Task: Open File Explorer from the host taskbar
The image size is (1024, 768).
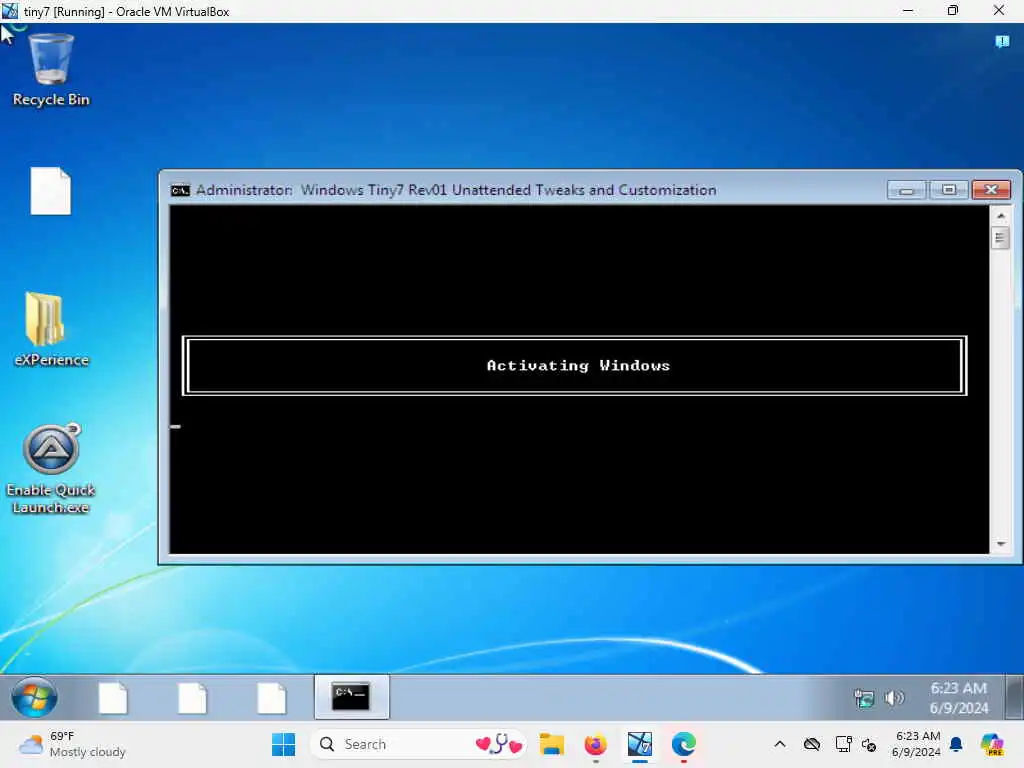Action: 552,744
